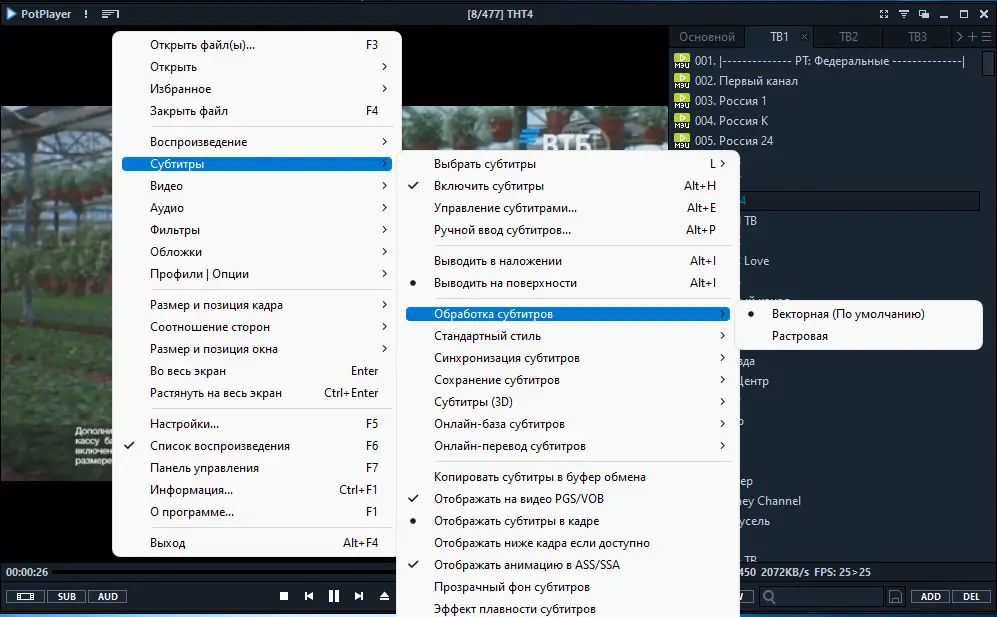Screen dimensions: 997x617
Task: Expand the Видео submenu
Action: tap(166, 185)
